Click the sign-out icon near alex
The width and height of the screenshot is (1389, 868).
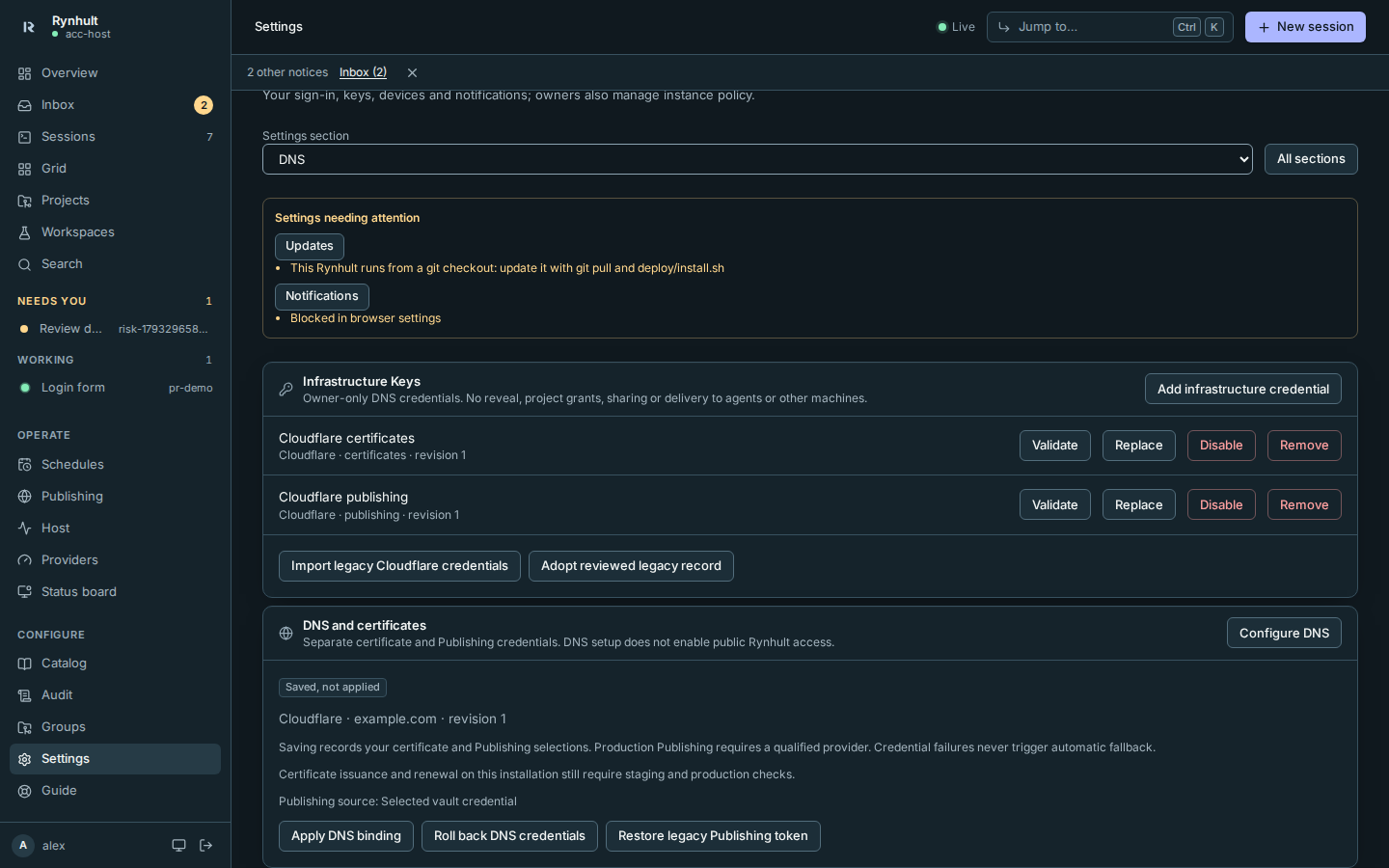(x=205, y=846)
